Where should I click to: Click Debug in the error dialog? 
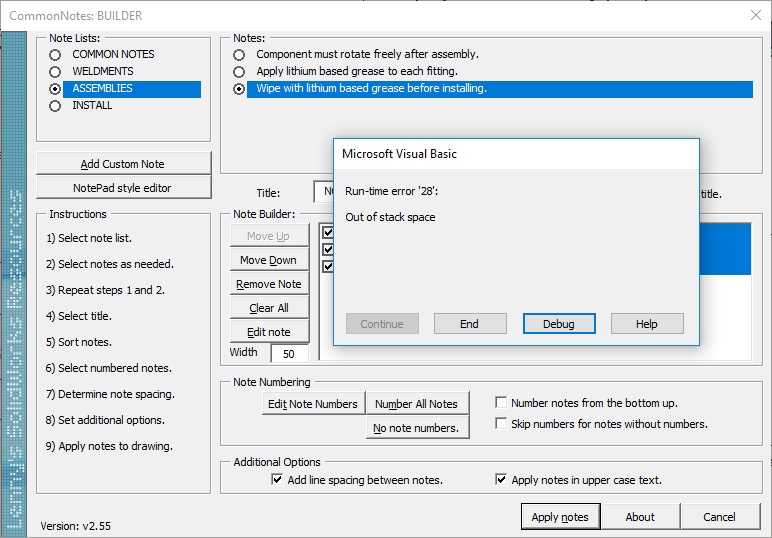coord(559,323)
